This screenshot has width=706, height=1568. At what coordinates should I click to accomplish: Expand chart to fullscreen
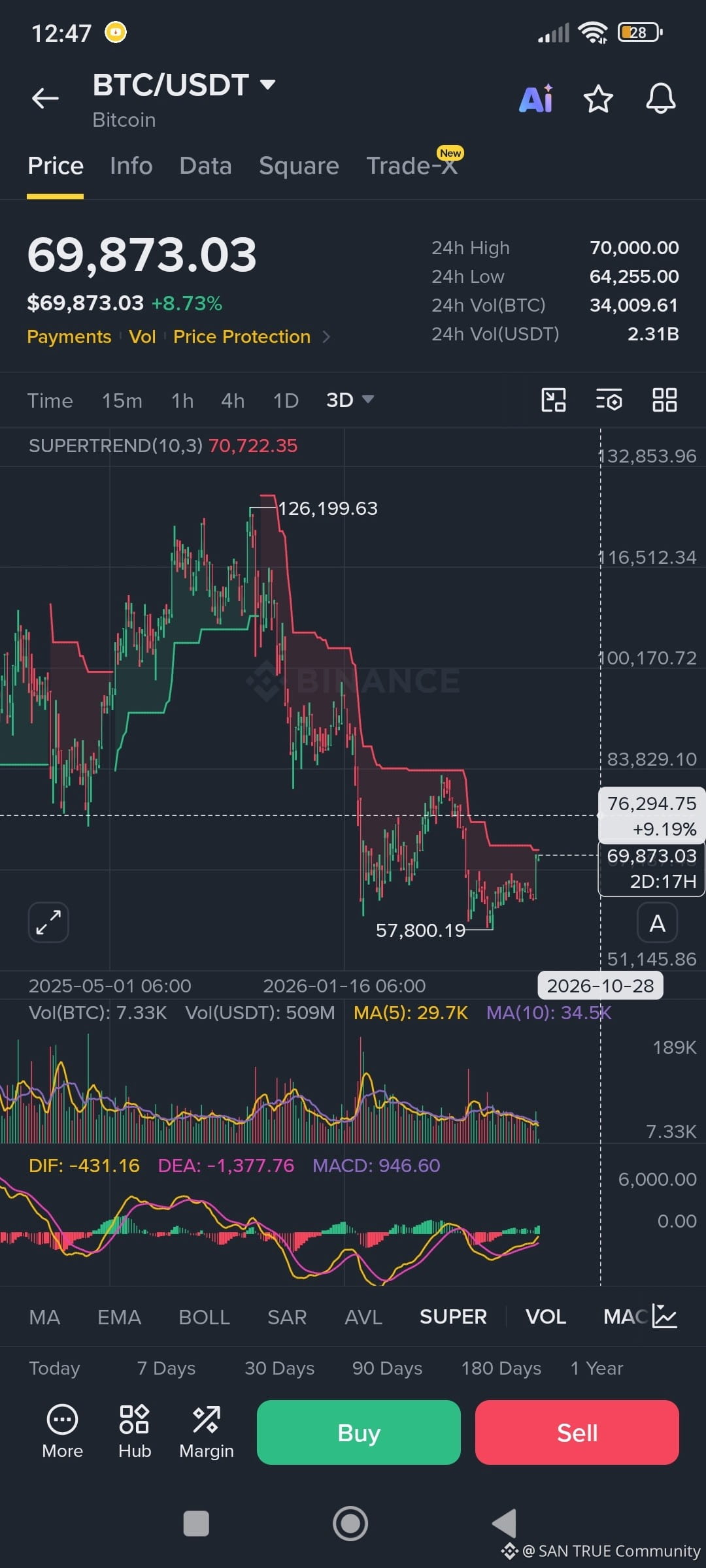click(48, 923)
